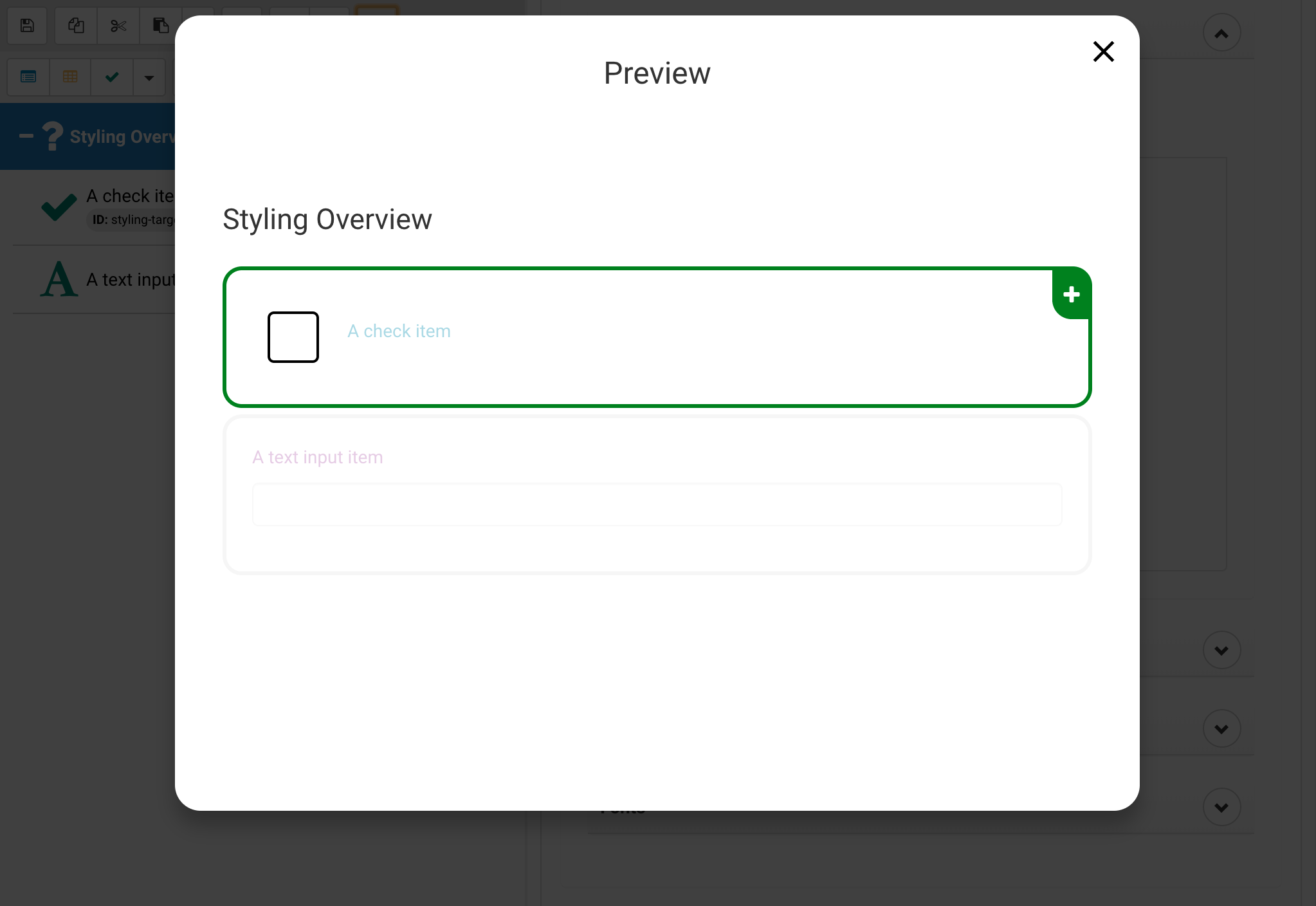Expand the bottom section chevron
The image size is (1316, 906).
tap(1221, 808)
